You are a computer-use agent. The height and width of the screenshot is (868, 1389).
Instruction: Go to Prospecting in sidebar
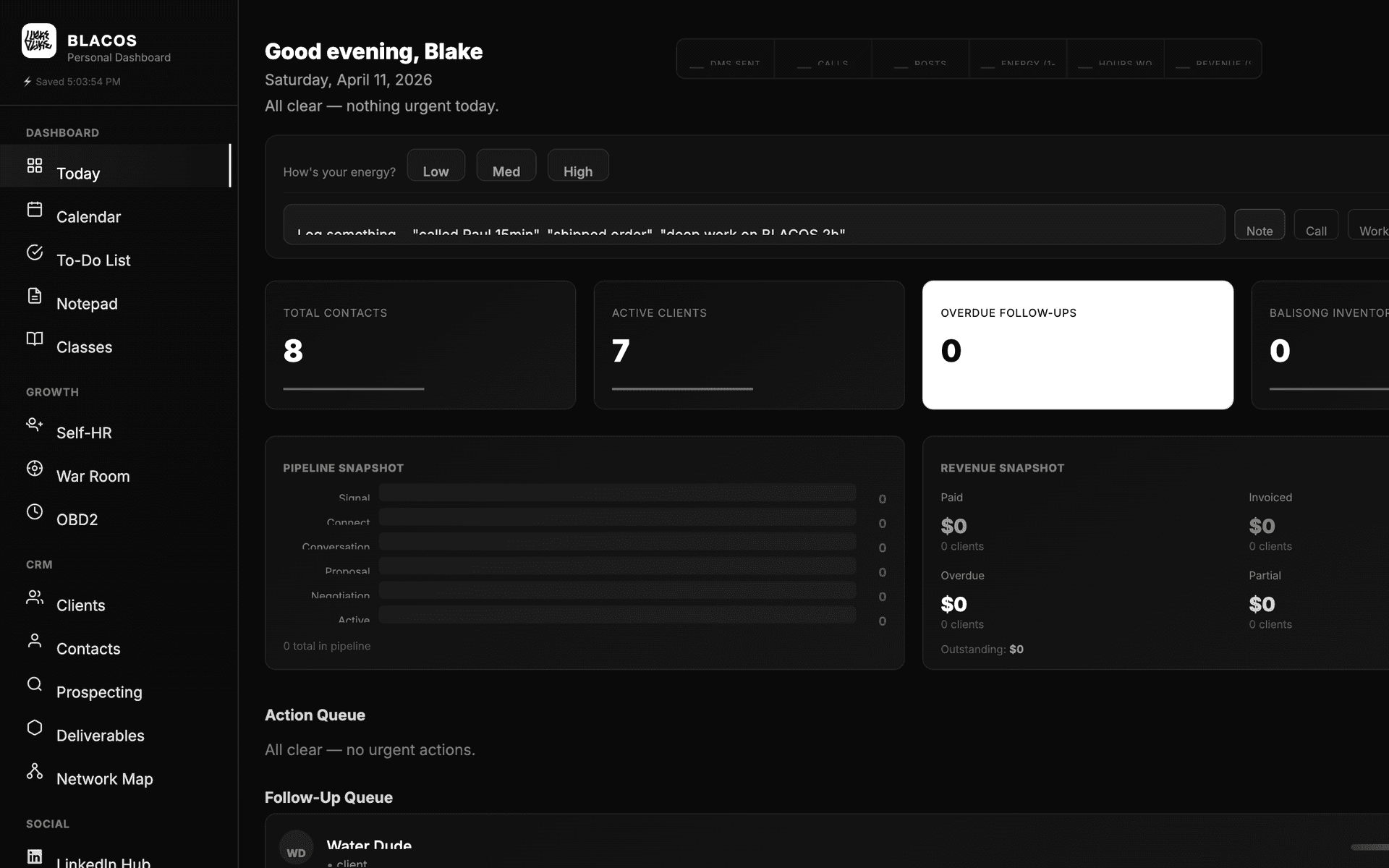click(x=99, y=692)
